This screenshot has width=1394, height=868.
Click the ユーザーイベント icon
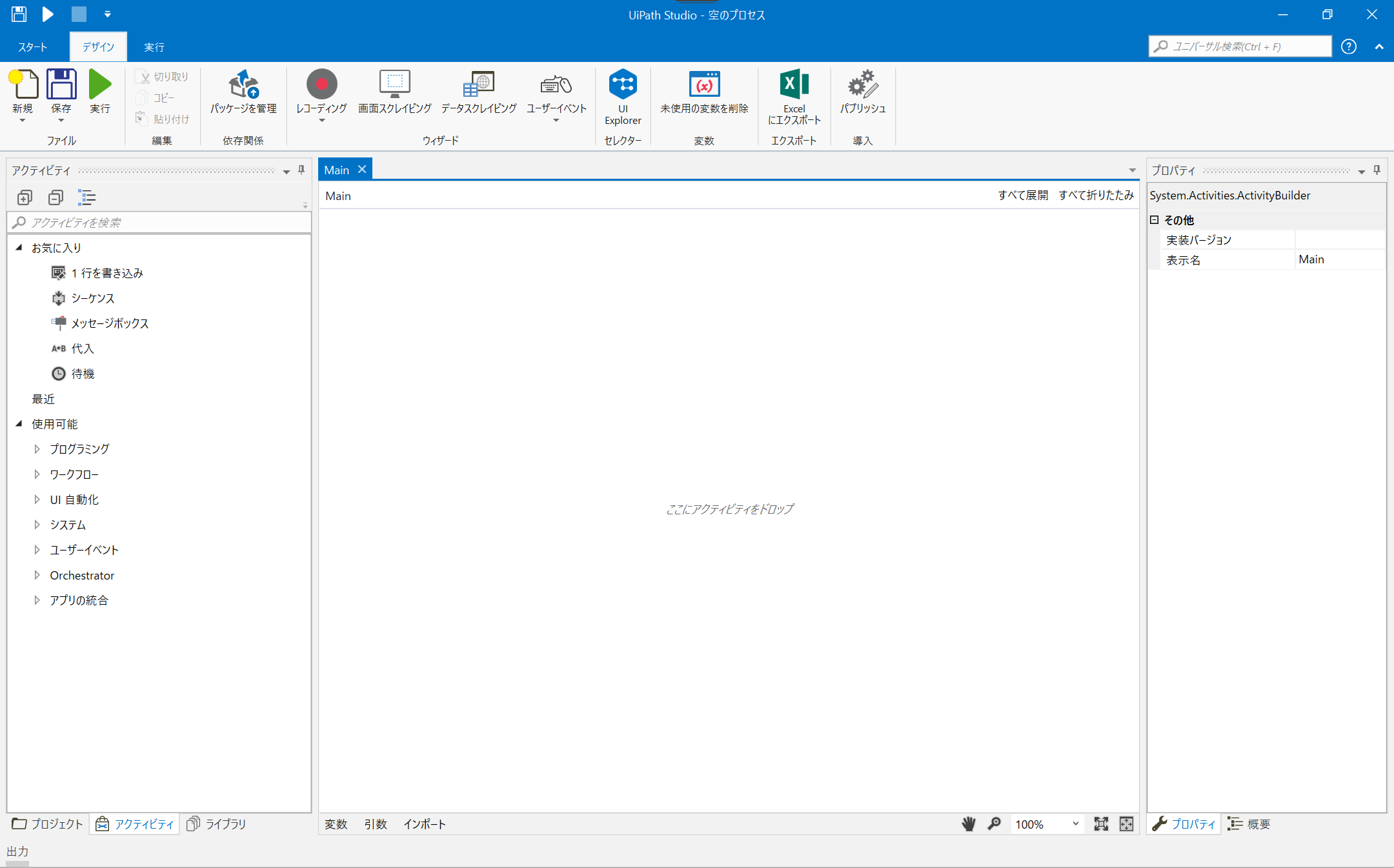coord(556,84)
